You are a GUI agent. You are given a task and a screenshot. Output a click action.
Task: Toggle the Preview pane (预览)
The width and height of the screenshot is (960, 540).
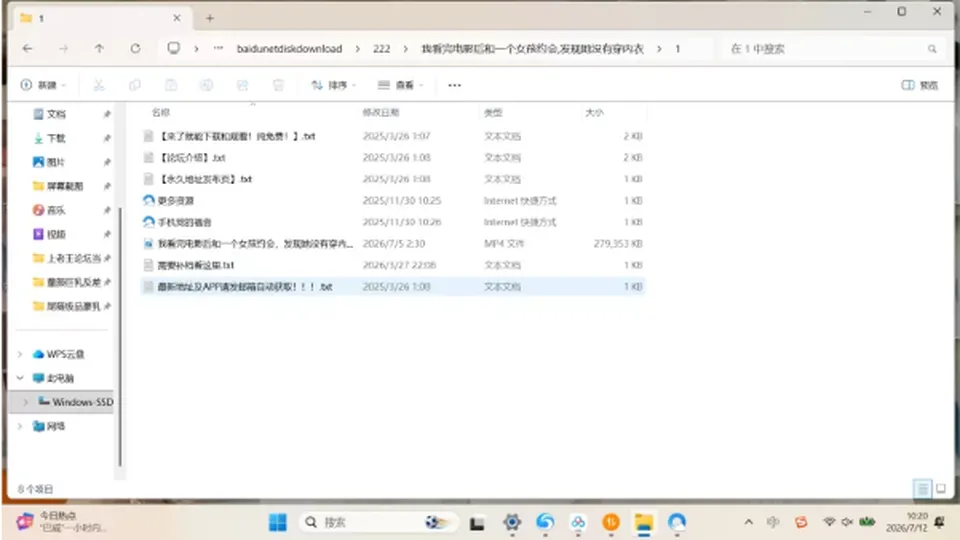[920, 85]
